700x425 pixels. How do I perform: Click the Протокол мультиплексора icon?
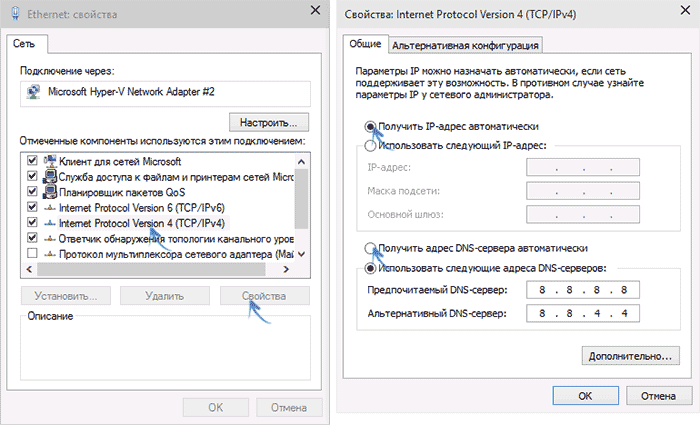click(x=50, y=254)
